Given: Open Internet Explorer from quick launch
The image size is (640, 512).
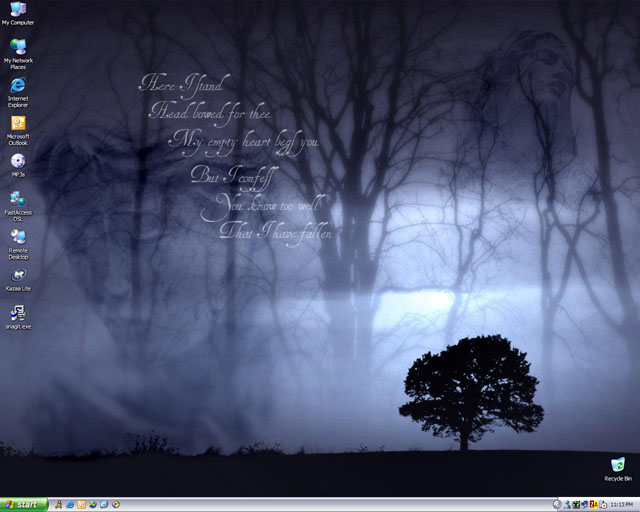Looking at the screenshot, I should 70,505.
